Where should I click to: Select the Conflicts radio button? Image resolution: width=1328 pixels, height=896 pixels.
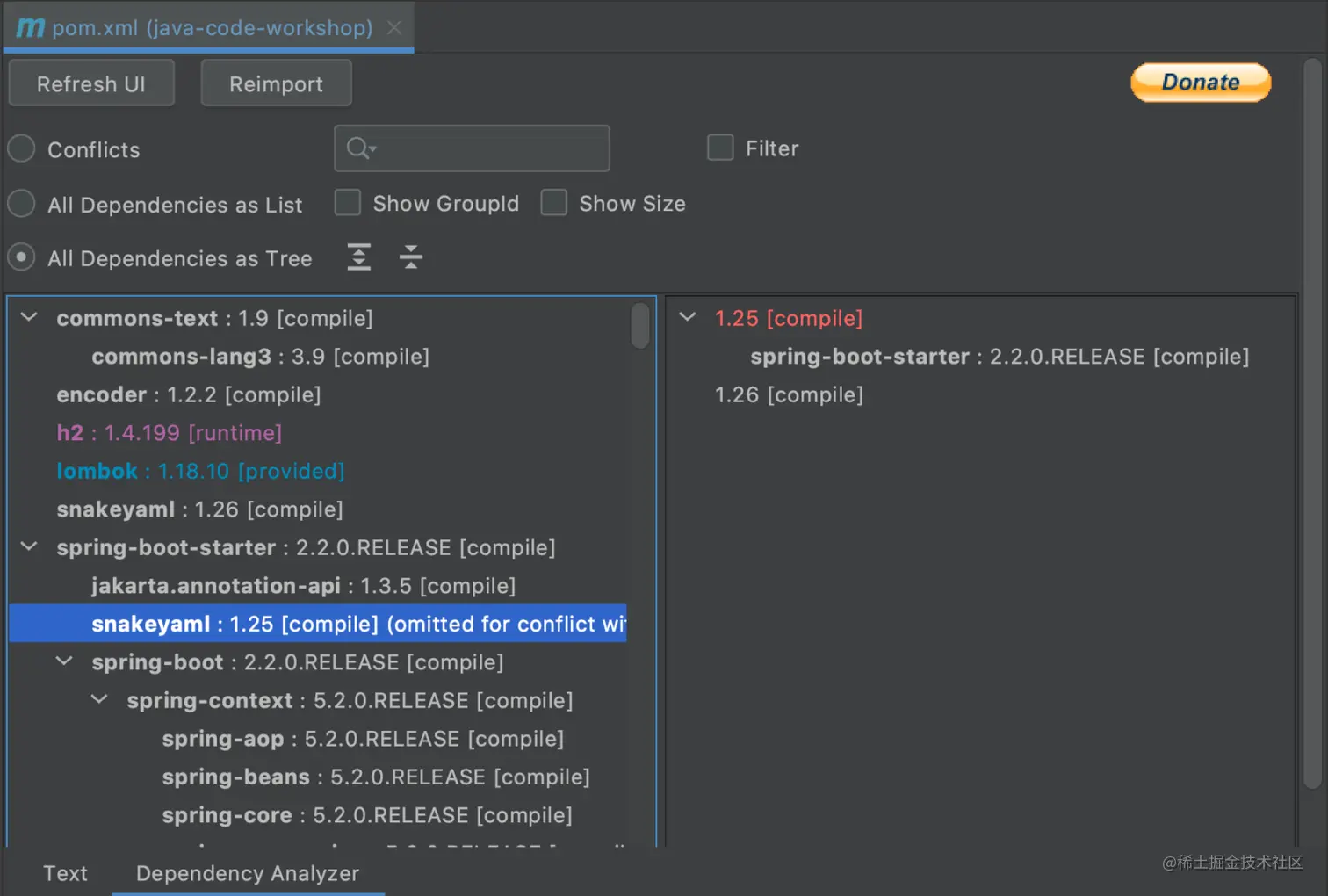[x=22, y=149]
